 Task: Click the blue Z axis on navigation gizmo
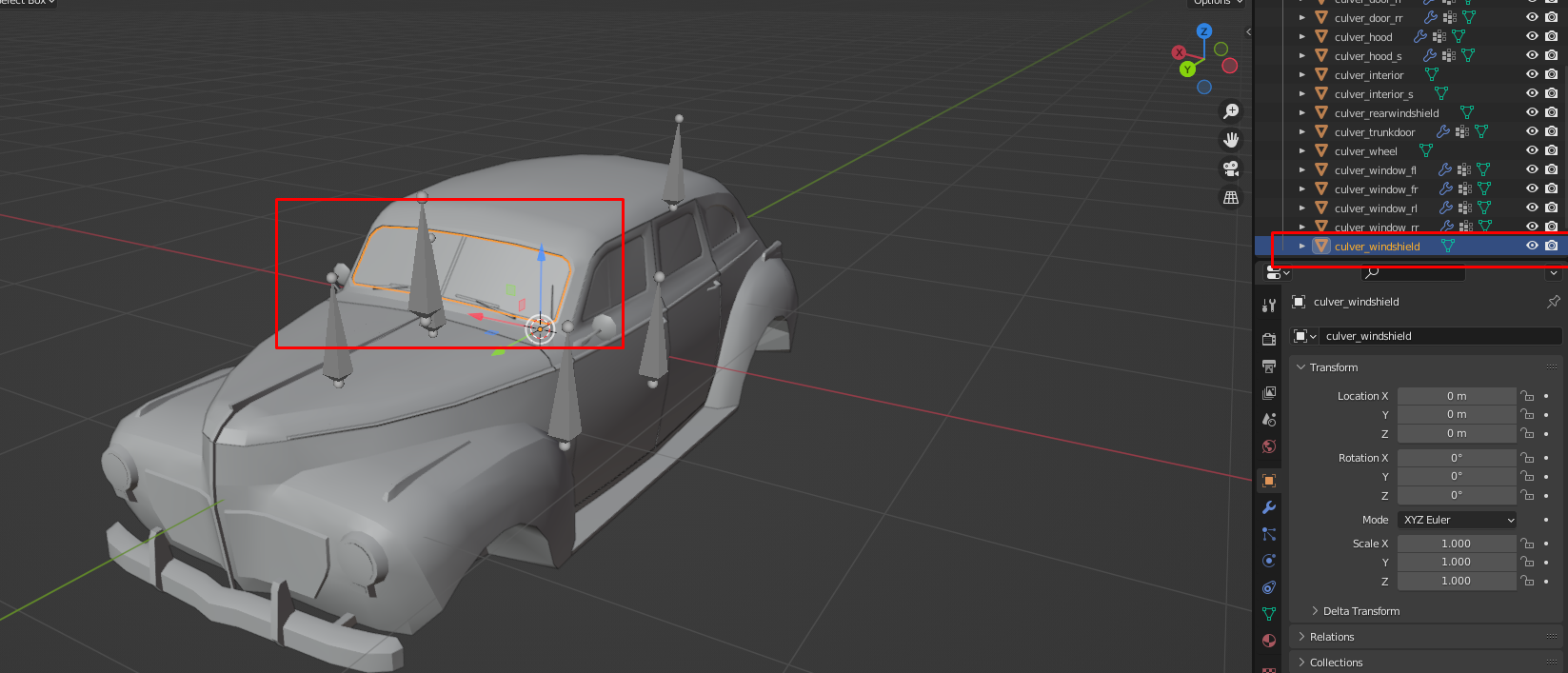[x=1204, y=31]
